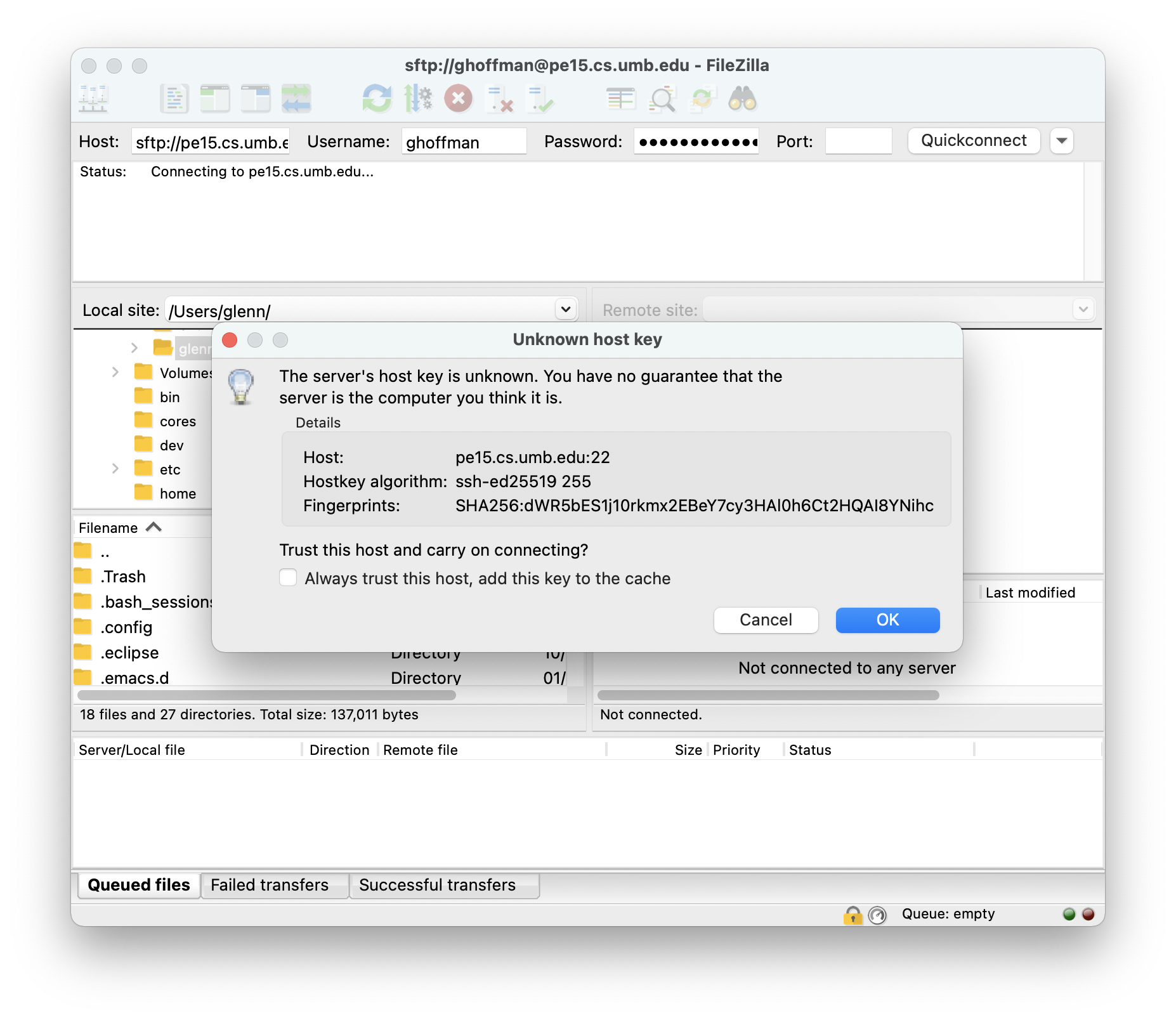Viewport: 1176px width, 1020px height.
Task: Refresh file and folder lists
Action: point(377,99)
